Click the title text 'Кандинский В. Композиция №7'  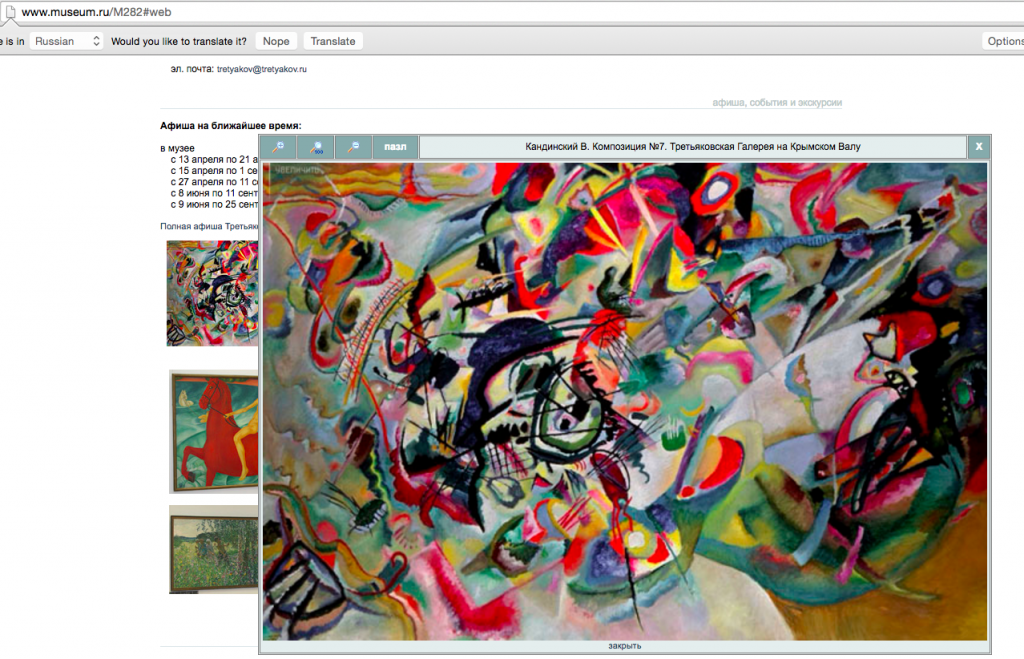click(594, 147)
